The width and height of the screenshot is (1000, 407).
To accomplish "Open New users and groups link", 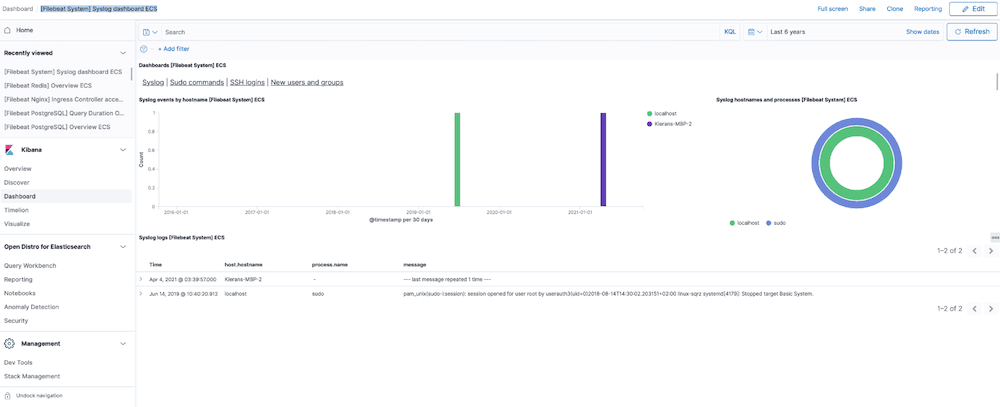I will coord(307,82).
